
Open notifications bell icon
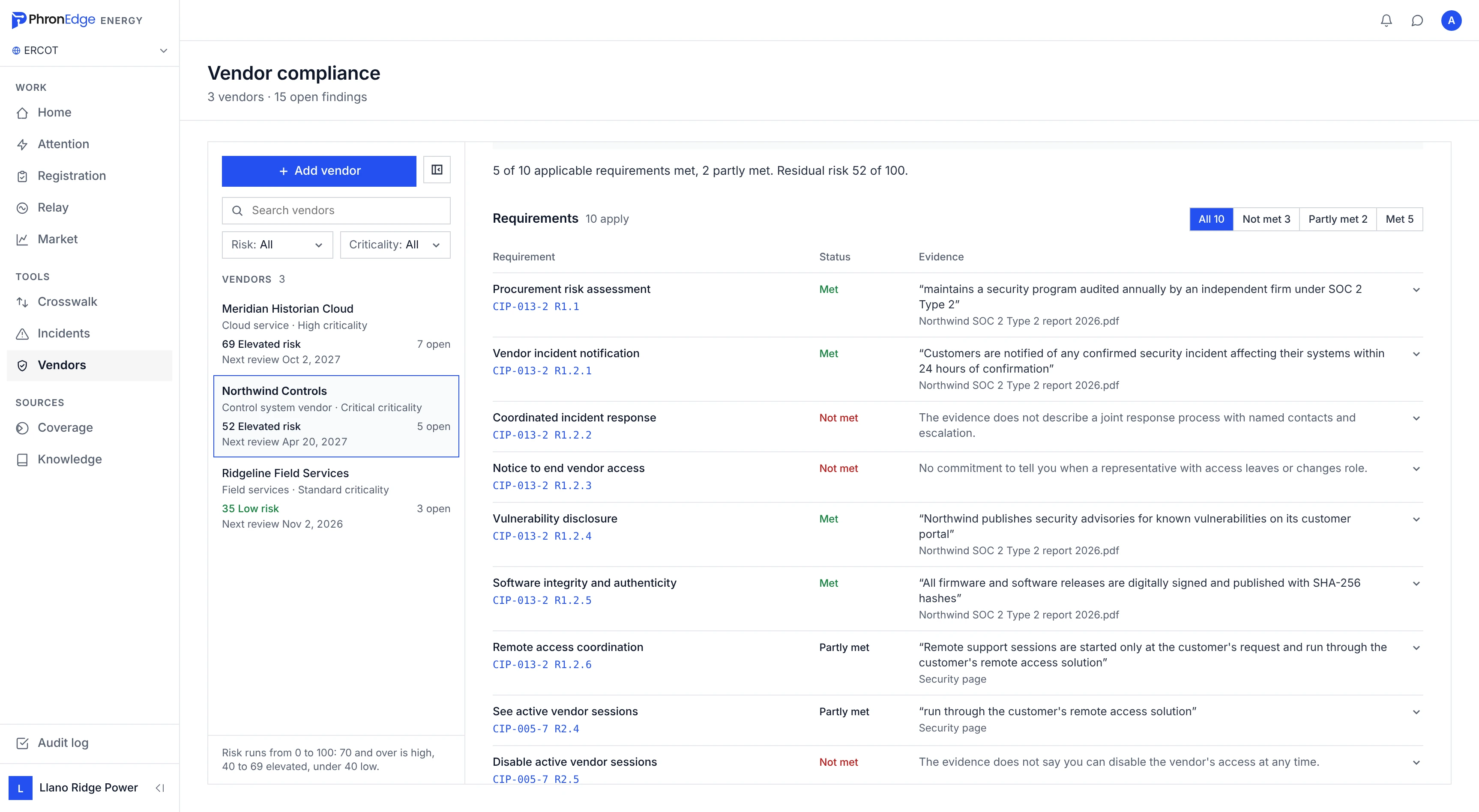[1386, 21]
